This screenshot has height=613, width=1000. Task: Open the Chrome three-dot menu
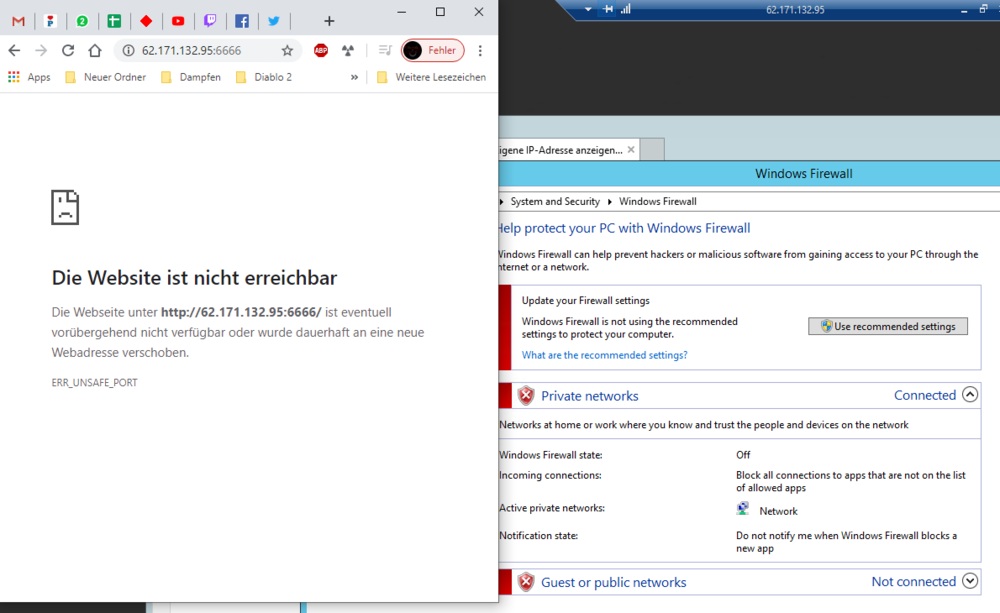(480, 50)
